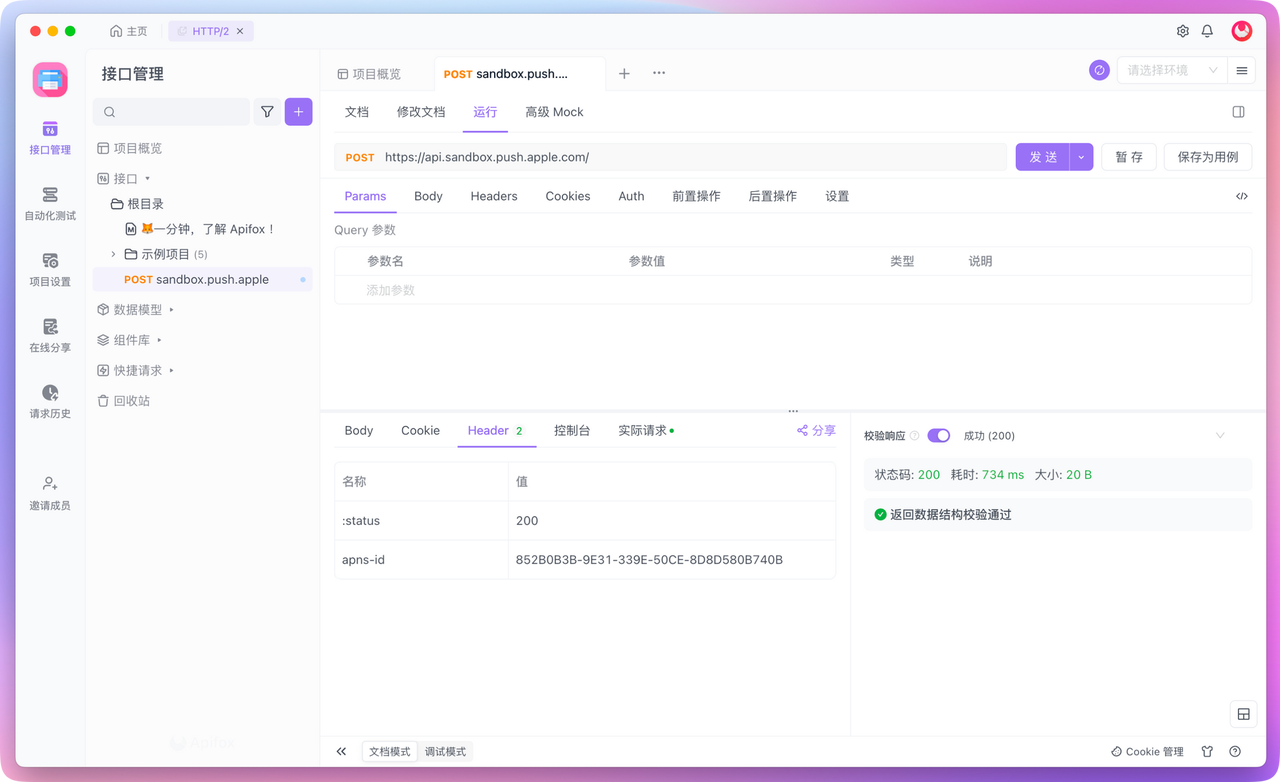Open 请求历史 in left sidebar
The height and width of the screenshot is (782, 1280).
coord(50,402)
